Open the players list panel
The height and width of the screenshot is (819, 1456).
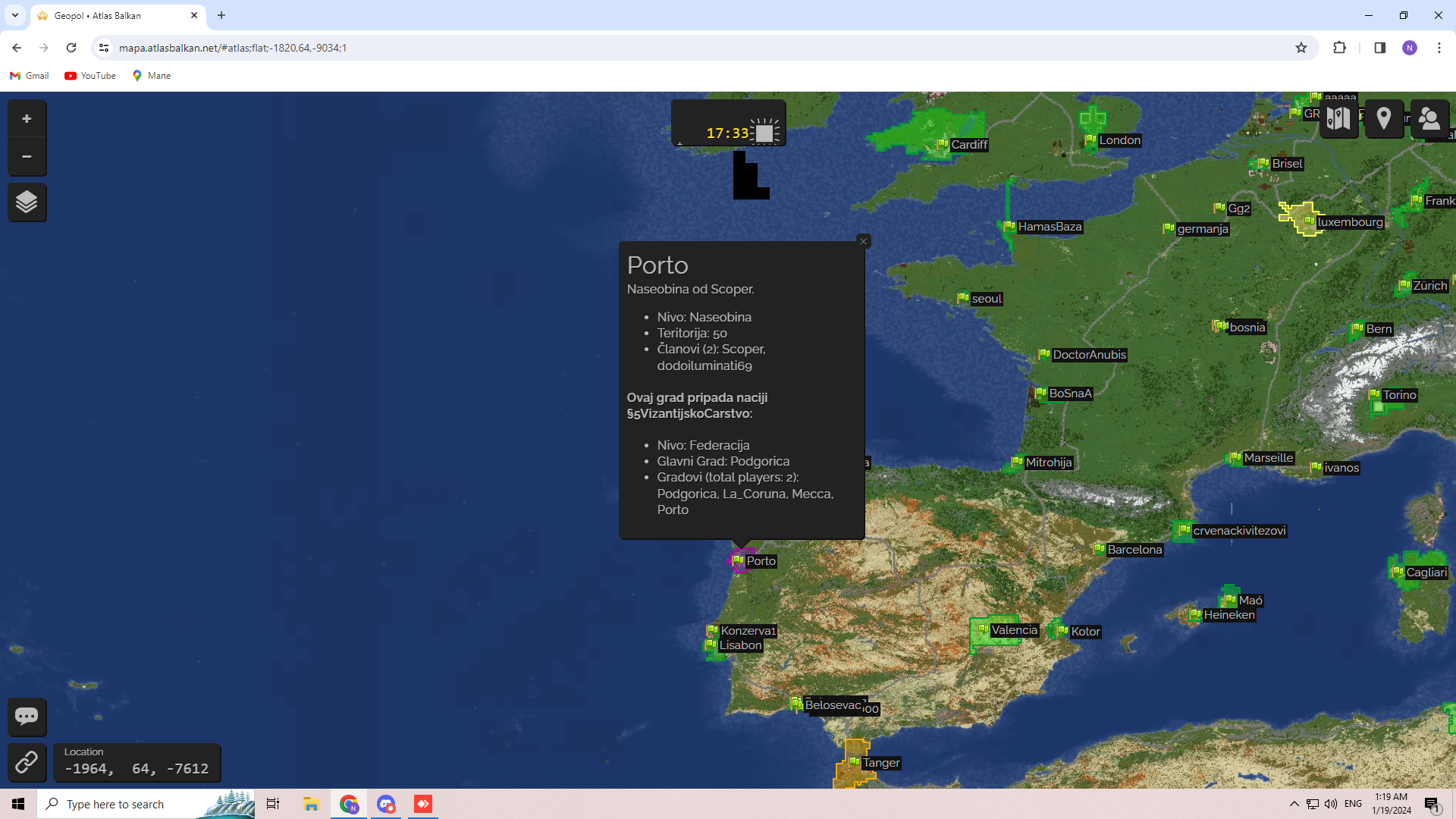click(x=1429, y=119)
